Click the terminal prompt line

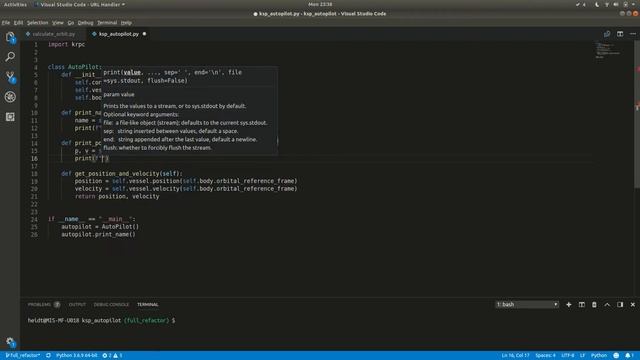101,320
